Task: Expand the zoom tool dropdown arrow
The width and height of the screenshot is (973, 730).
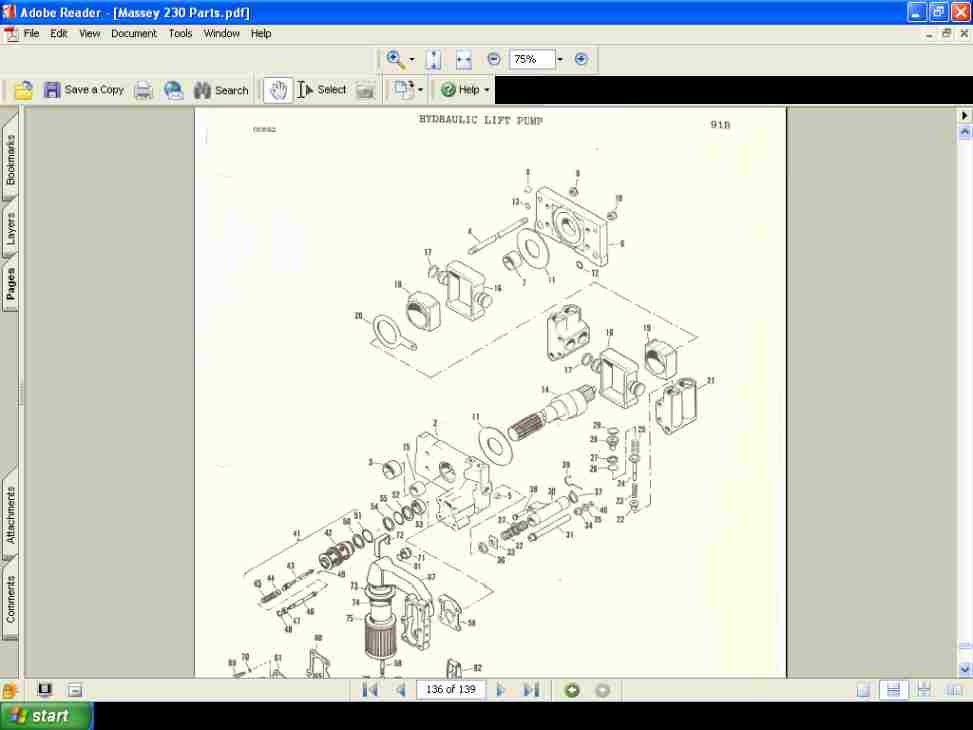Action: [412, 59]
